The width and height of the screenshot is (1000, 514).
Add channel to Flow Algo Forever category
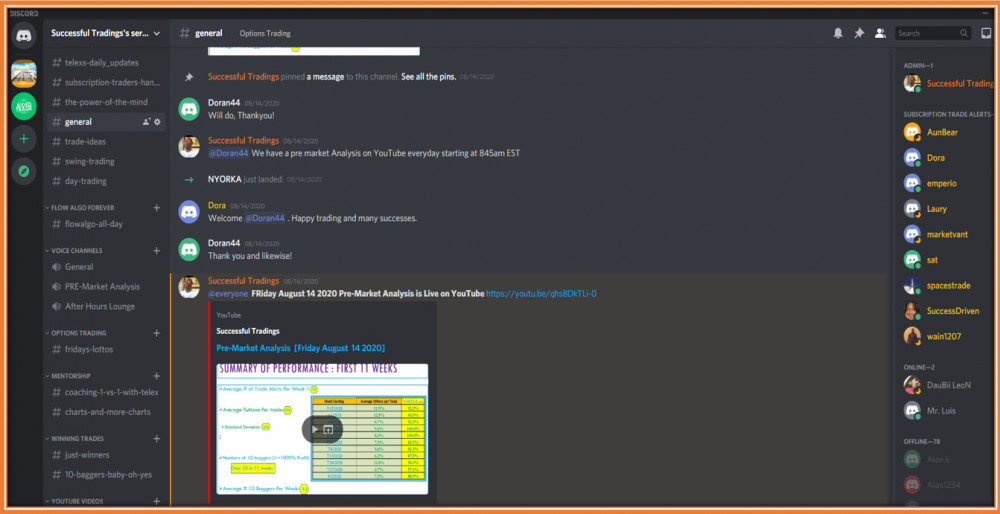[x=156, y=207]
